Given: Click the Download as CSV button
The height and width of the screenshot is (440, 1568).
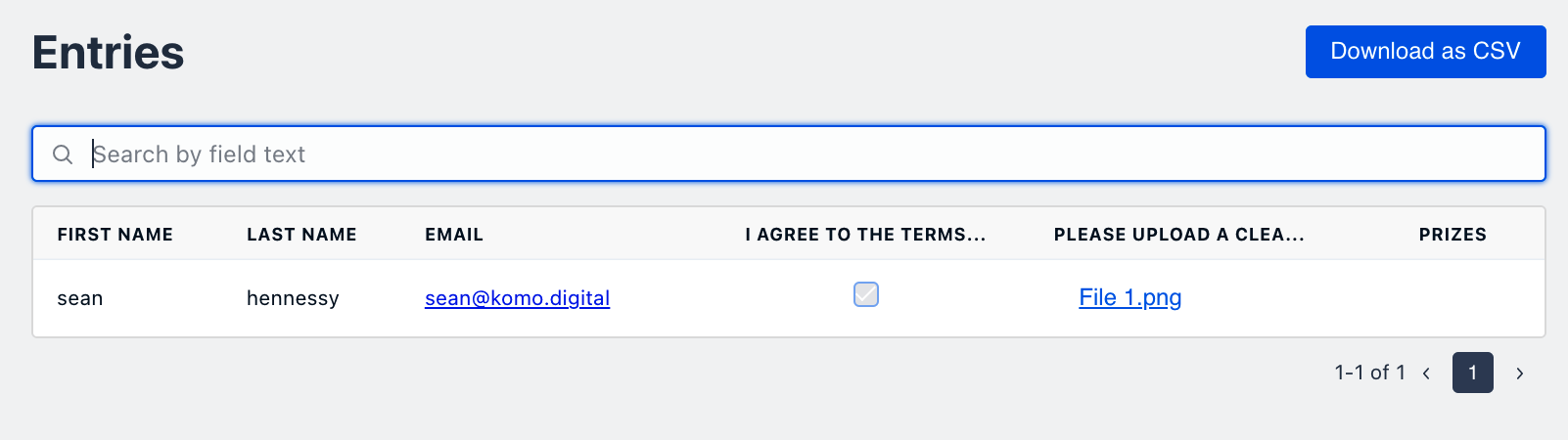Looking at the screenshot, I should 1425,52.
